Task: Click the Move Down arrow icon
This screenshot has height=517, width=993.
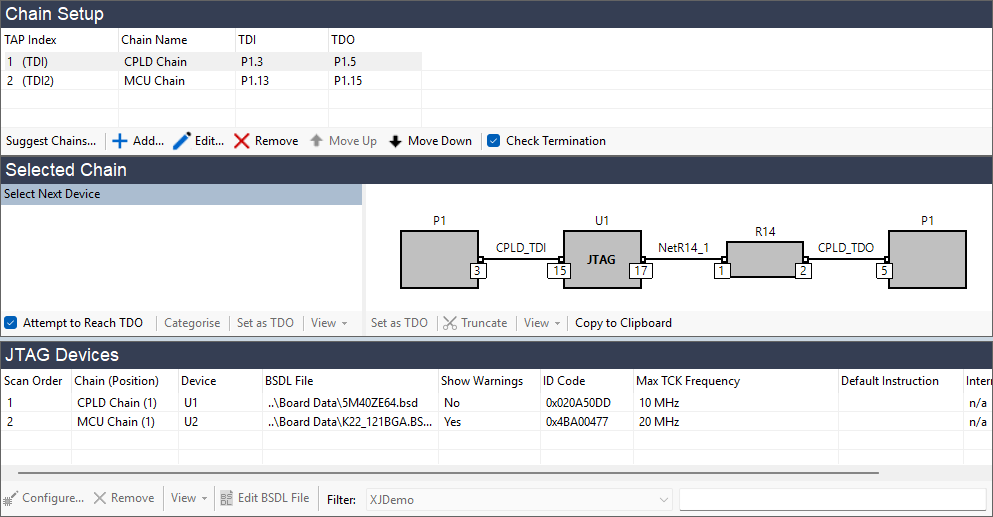Action: pos(396,141)
